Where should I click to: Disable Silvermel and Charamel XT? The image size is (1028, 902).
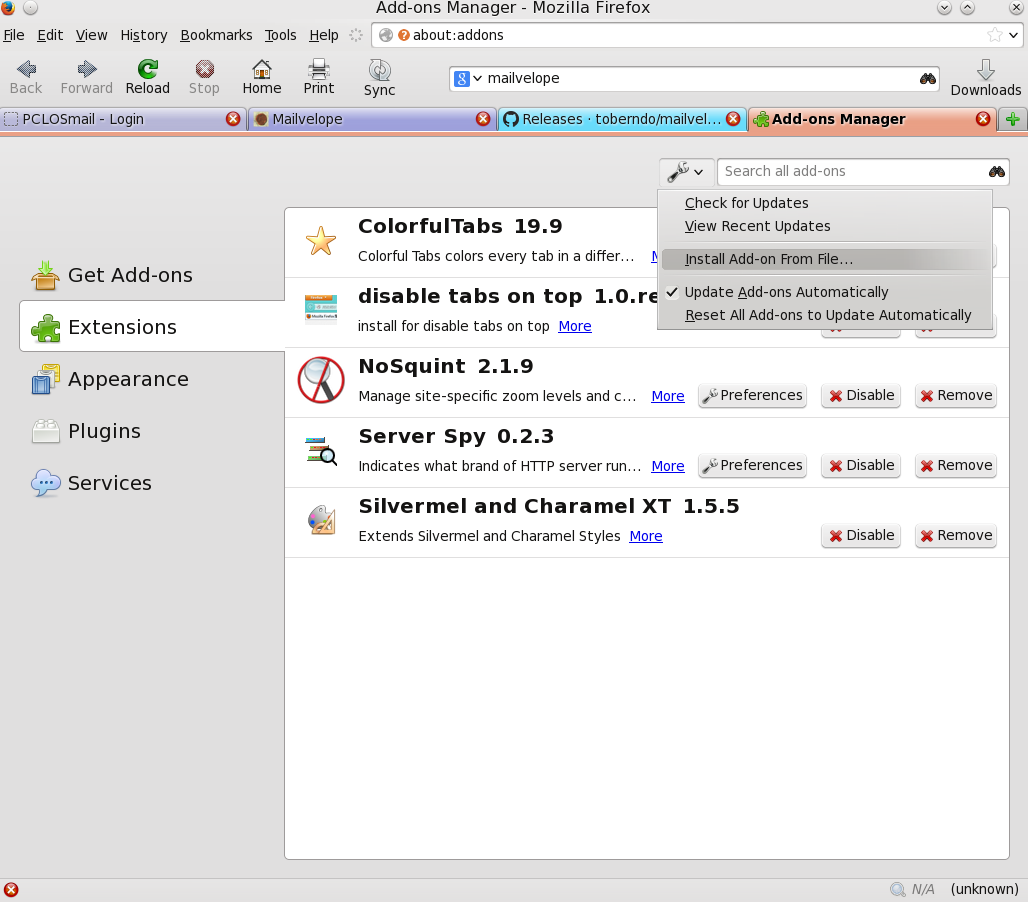tap(861, 536)
